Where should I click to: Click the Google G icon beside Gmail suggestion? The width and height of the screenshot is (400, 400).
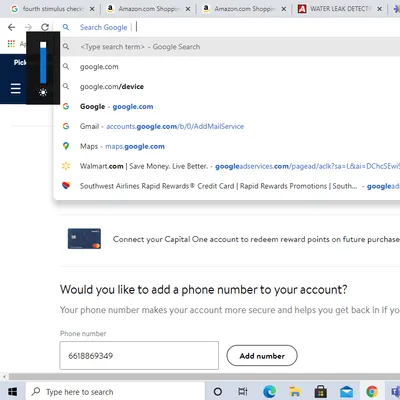66,126
